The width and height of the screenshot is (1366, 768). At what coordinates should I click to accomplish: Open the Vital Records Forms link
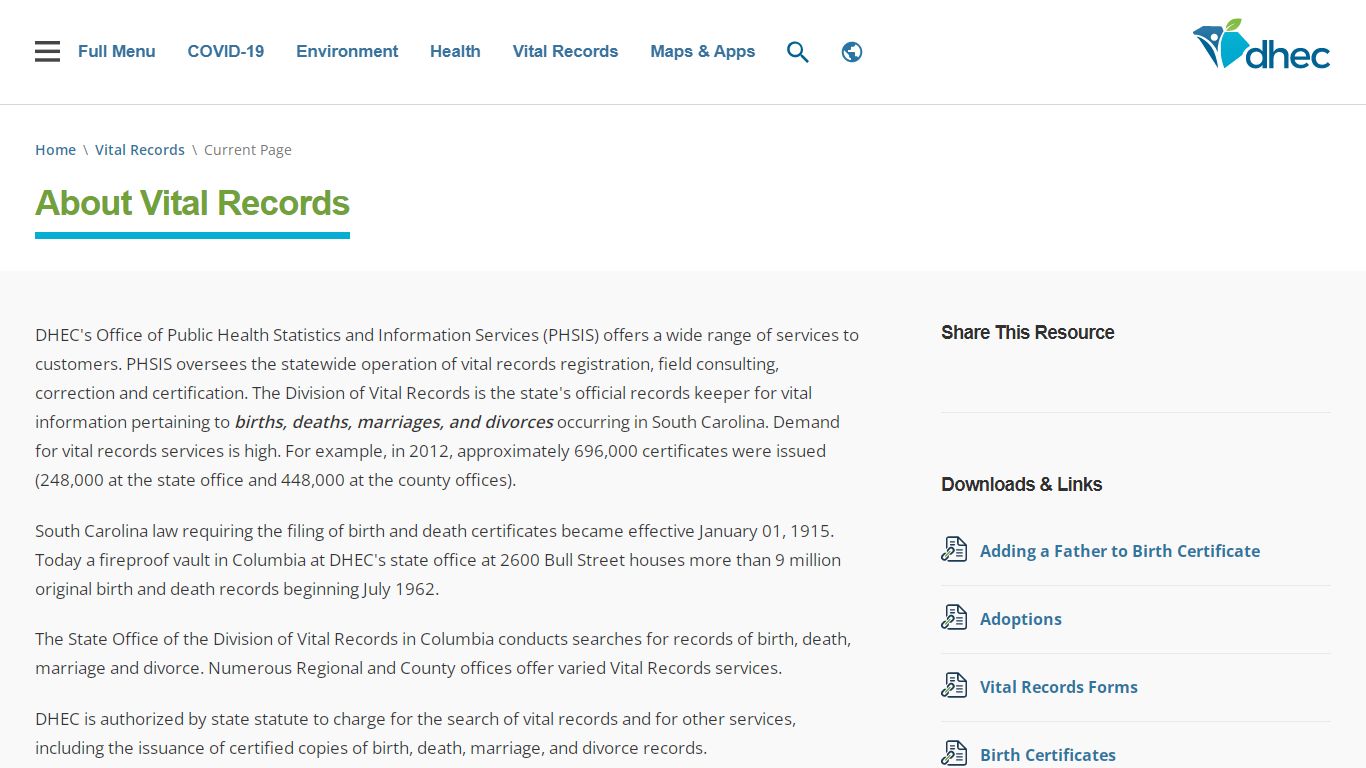coord(1059,687)
